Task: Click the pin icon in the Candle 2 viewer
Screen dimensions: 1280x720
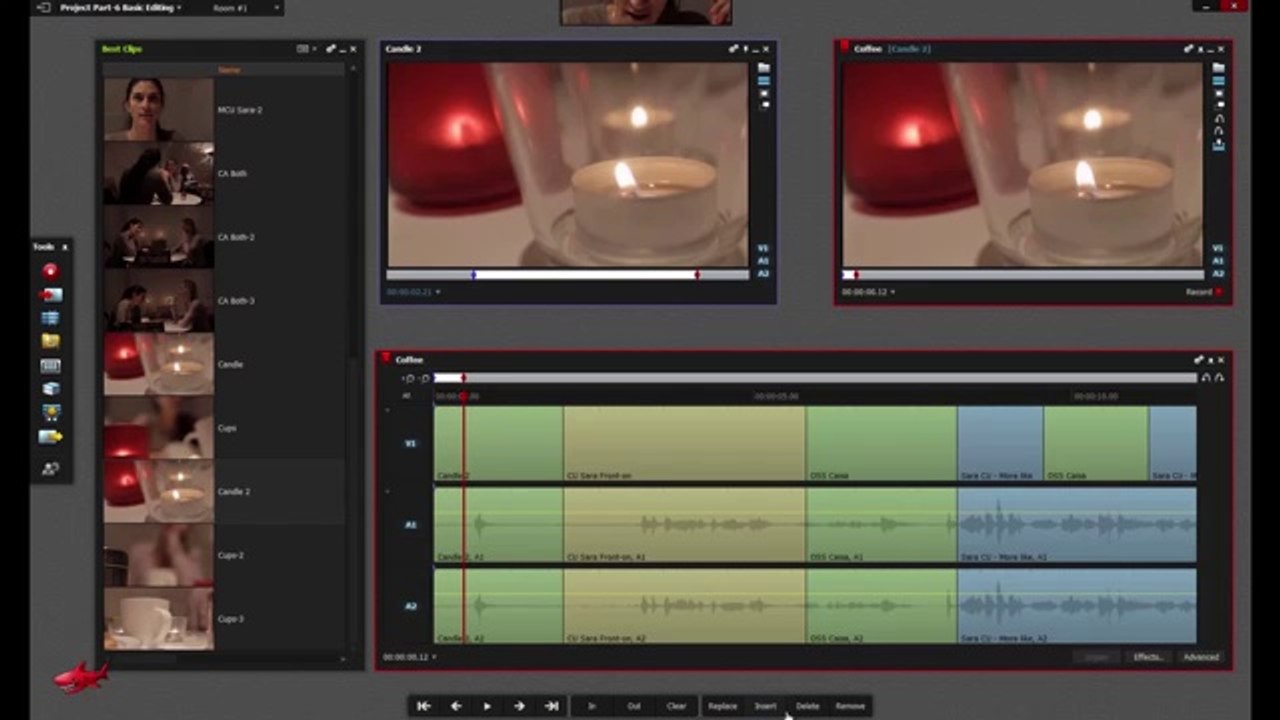Action: (x=733, y=49)
